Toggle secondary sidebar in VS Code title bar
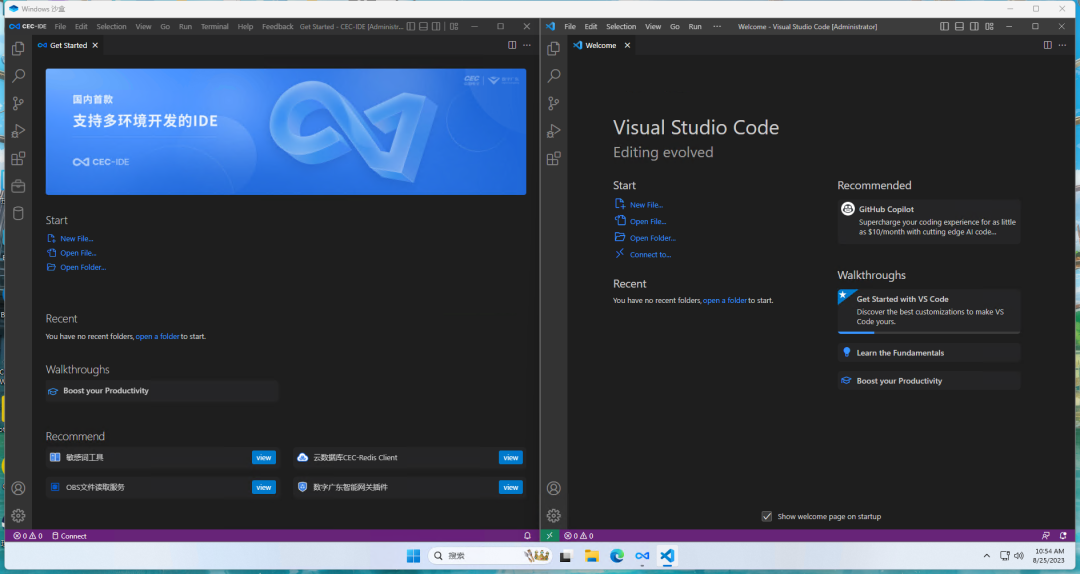Viewport: 1080px width, 574px height. tap(975, 26)
